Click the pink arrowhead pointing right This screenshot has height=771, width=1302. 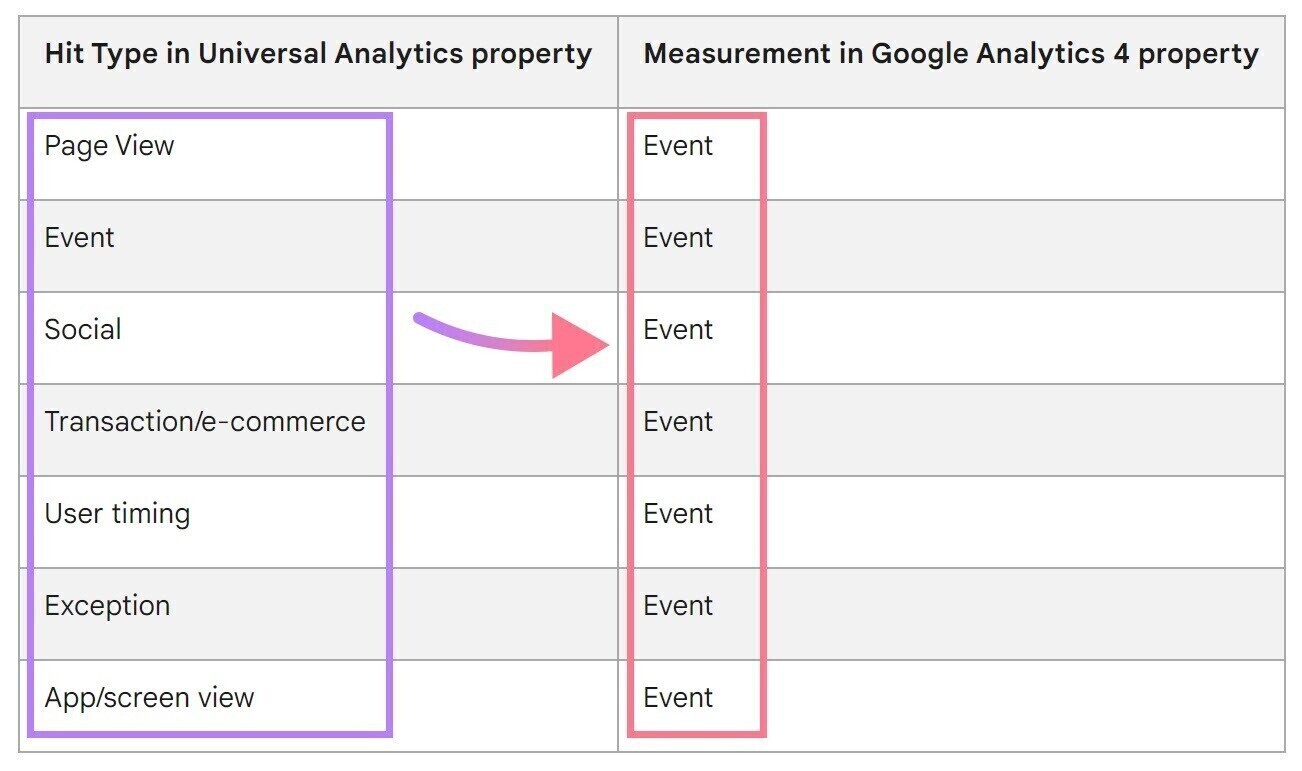(577, 345)
